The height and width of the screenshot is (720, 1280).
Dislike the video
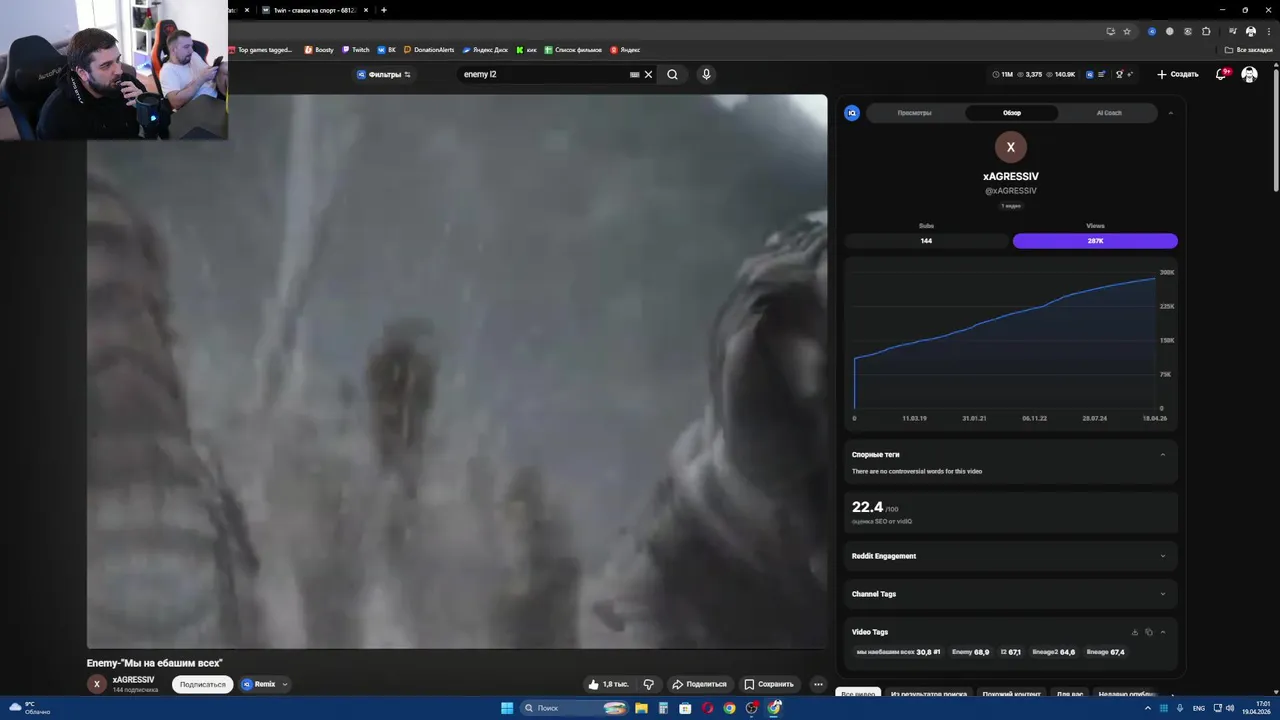click(648, 684)
